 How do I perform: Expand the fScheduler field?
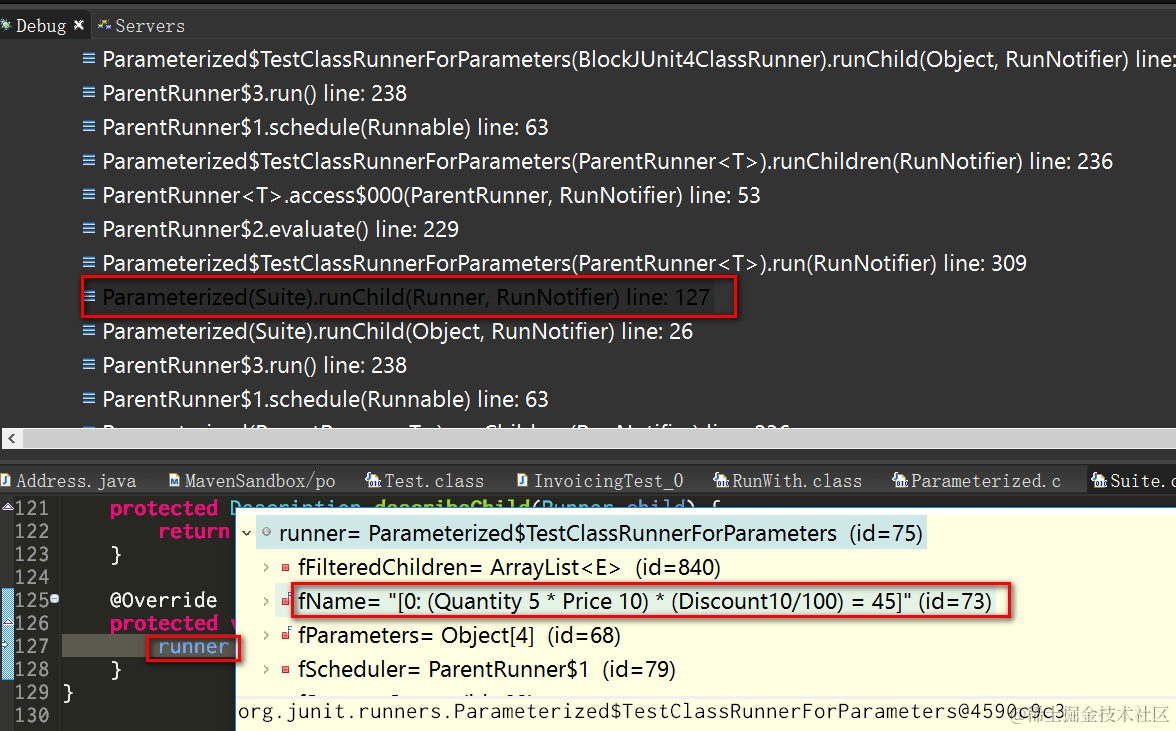pos(266,670)
